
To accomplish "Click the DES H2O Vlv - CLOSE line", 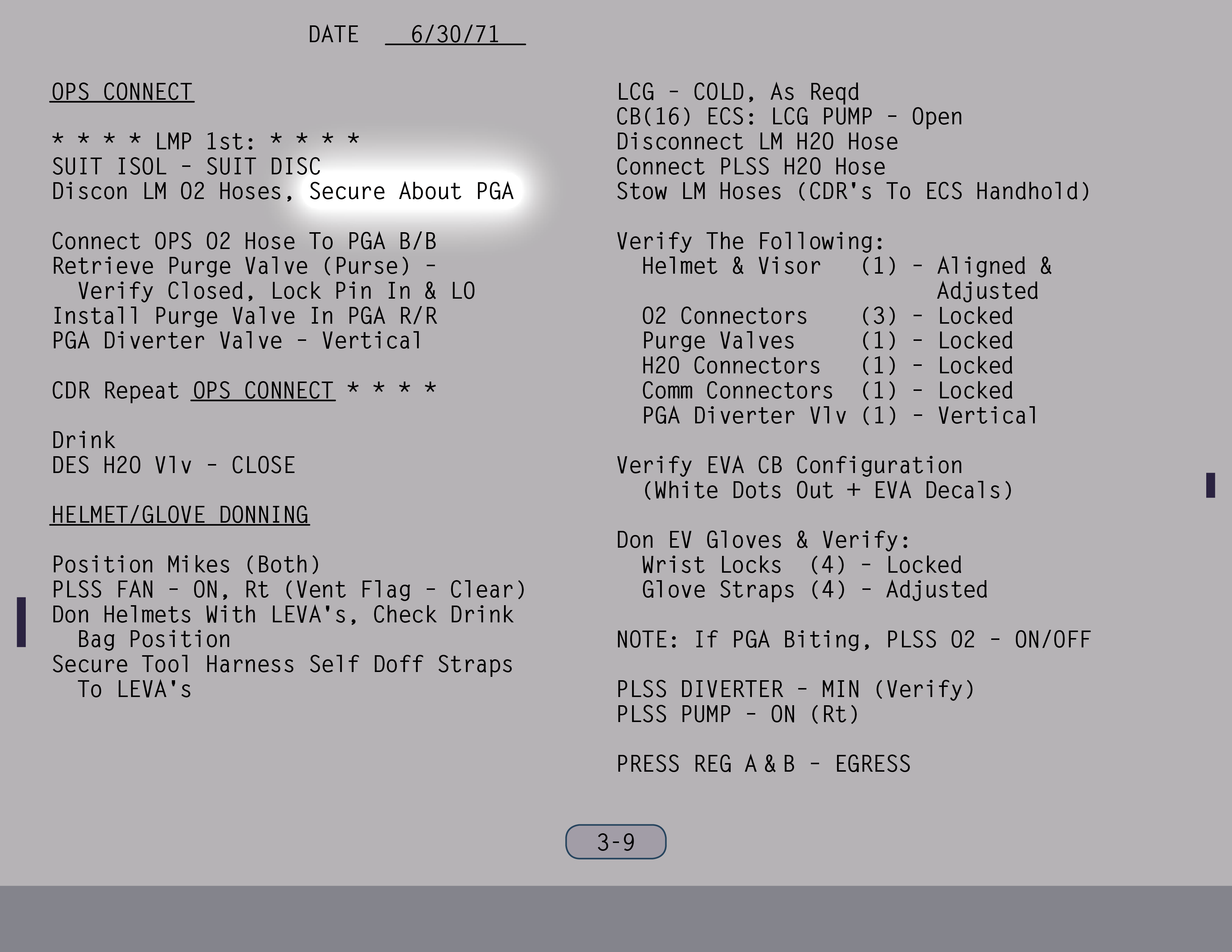I will coord(173,465).
